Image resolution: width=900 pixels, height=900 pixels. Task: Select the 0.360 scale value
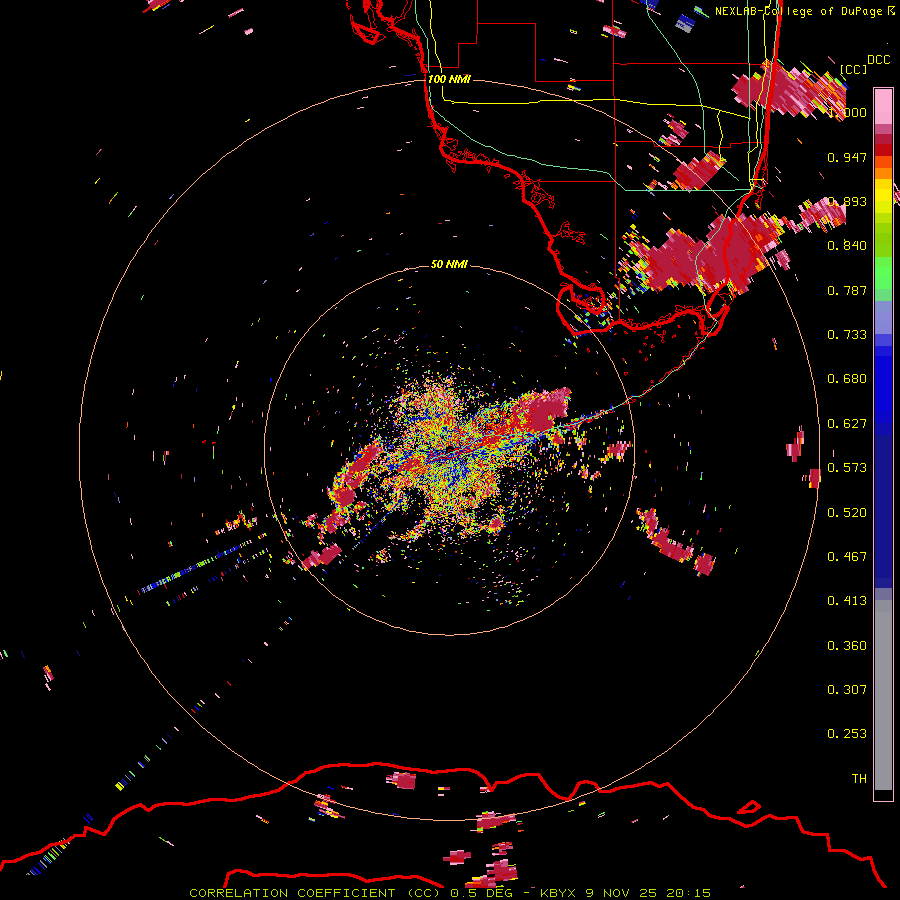coord(847,646)
